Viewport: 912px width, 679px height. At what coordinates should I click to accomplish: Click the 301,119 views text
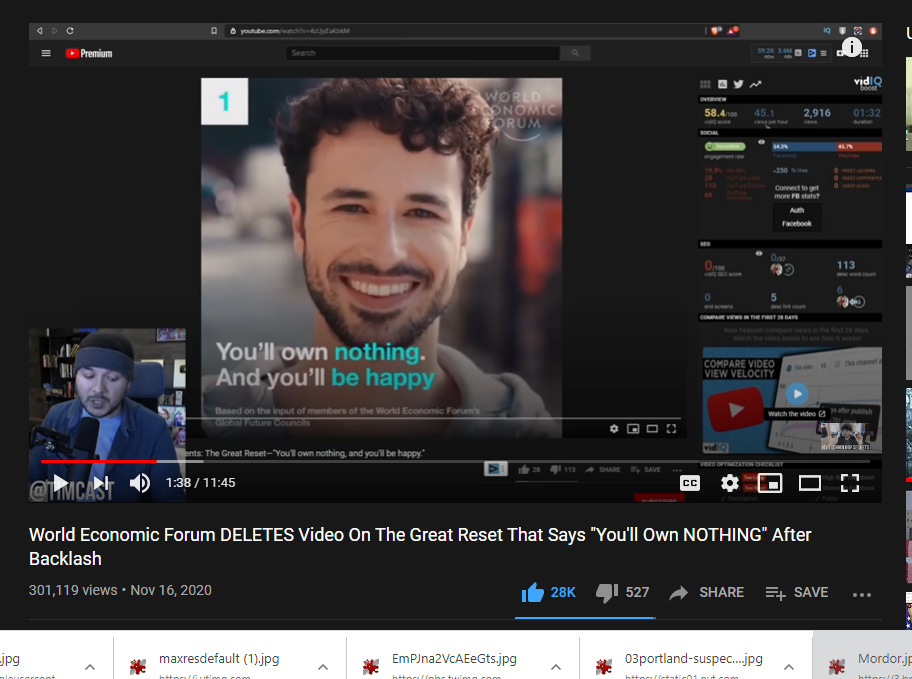[73, 590]
